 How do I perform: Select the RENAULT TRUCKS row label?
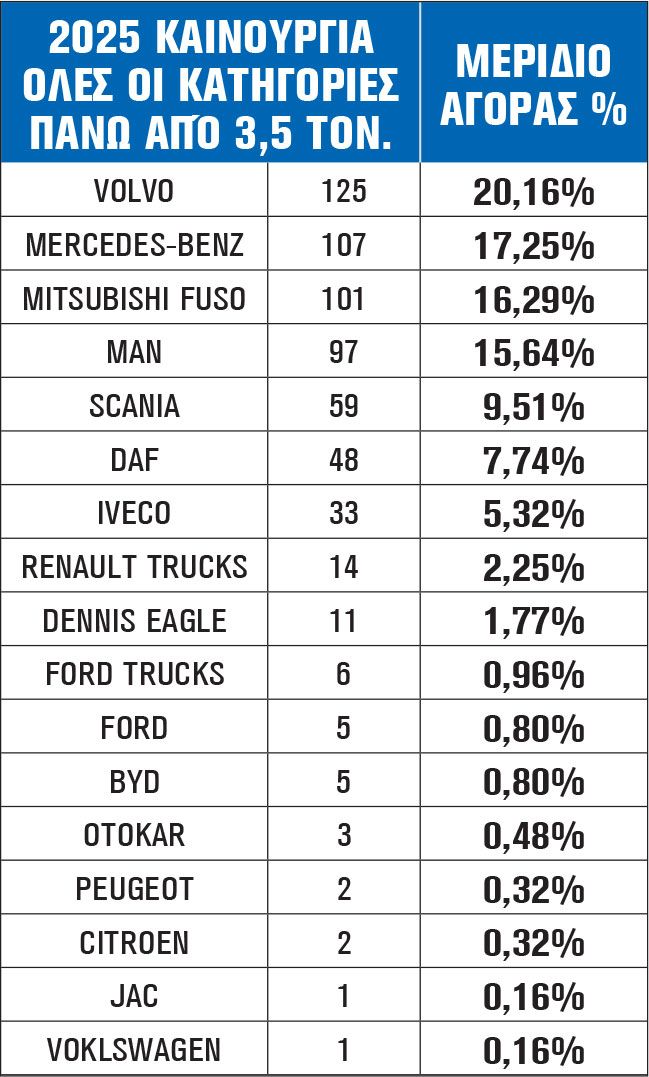(134, 567)
